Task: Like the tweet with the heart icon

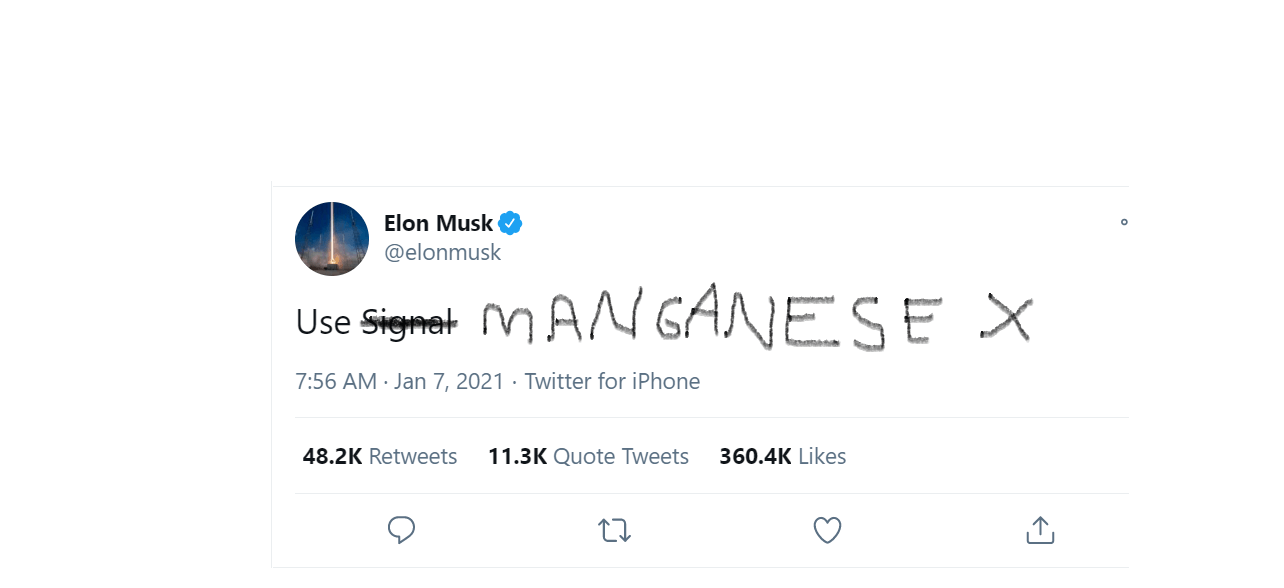Action: coord(827,530)
